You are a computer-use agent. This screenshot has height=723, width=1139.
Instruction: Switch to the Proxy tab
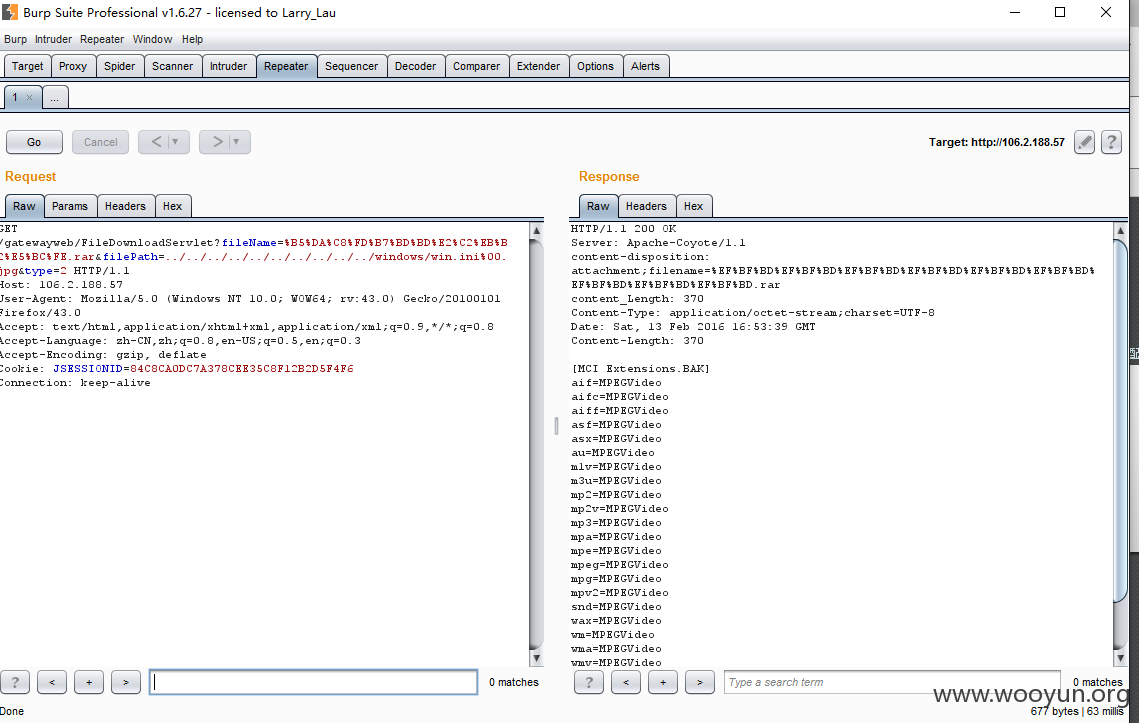(x=73, y=66)
